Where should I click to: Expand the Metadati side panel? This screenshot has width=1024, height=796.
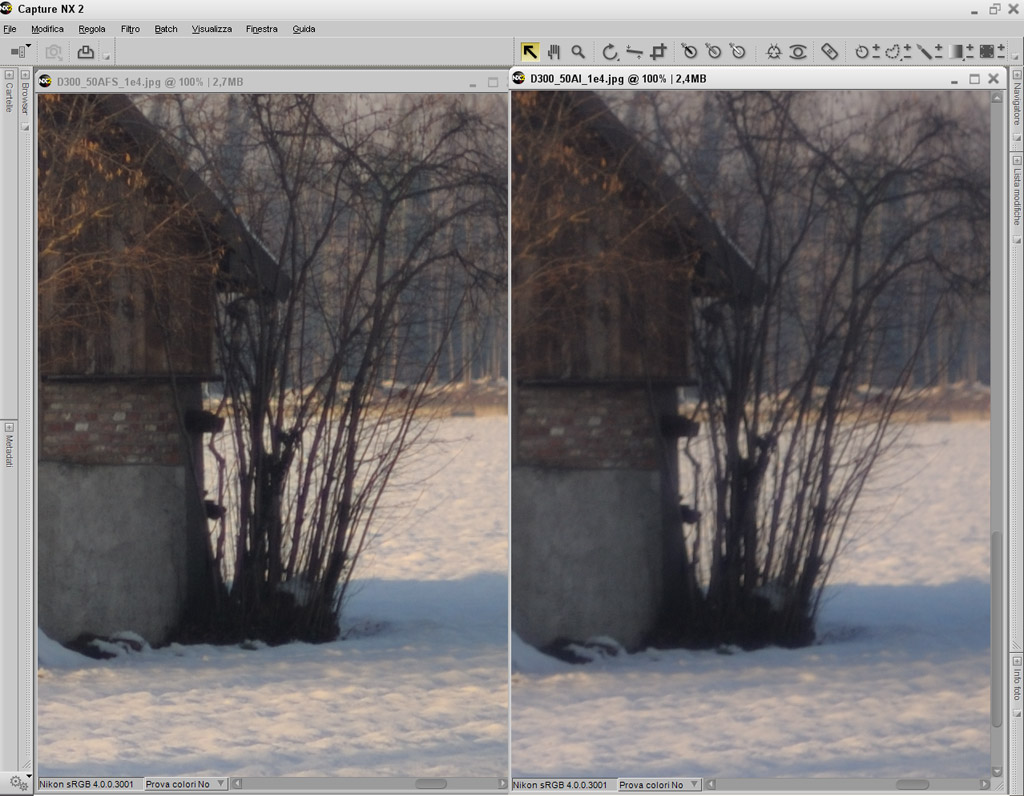[x=9, y=445]
